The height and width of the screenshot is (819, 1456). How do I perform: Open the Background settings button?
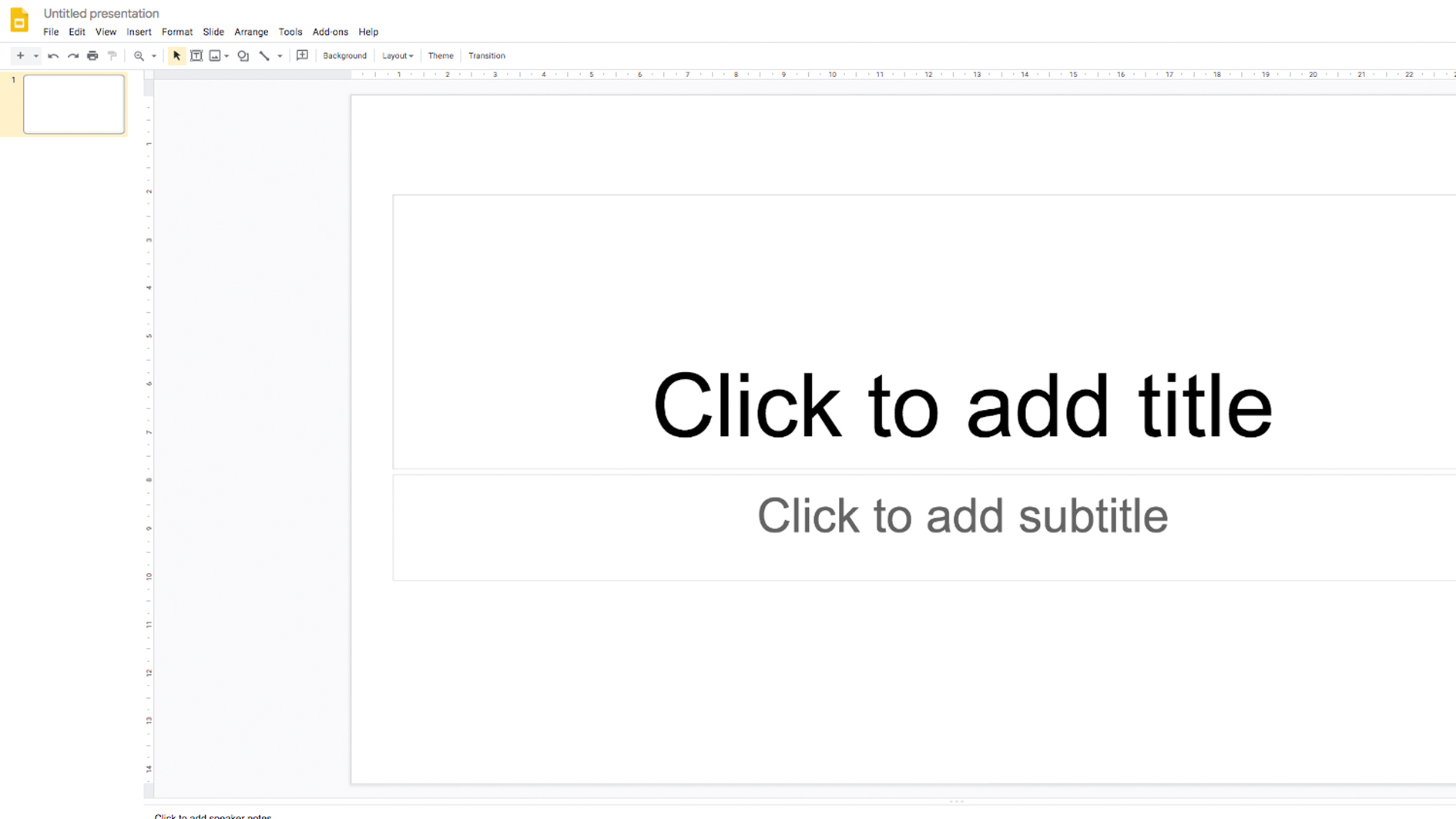click(x=344, y=55)
